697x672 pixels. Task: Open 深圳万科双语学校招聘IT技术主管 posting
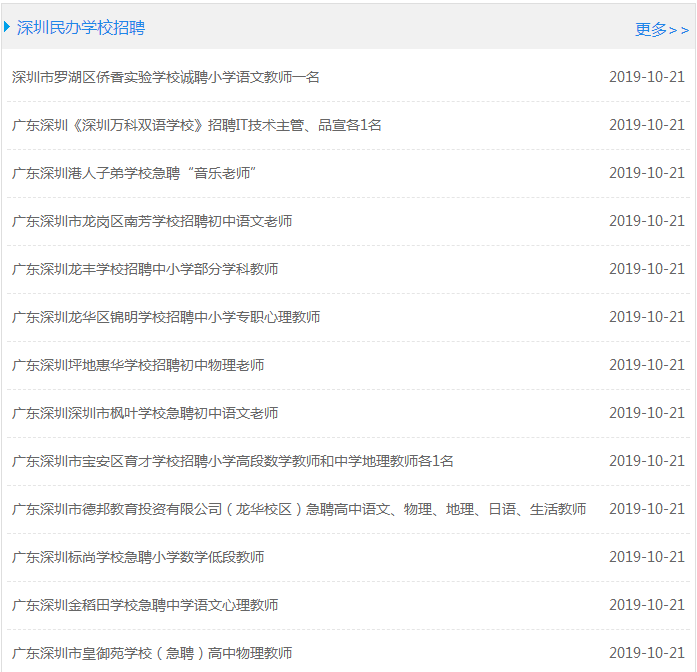[197, 125]
